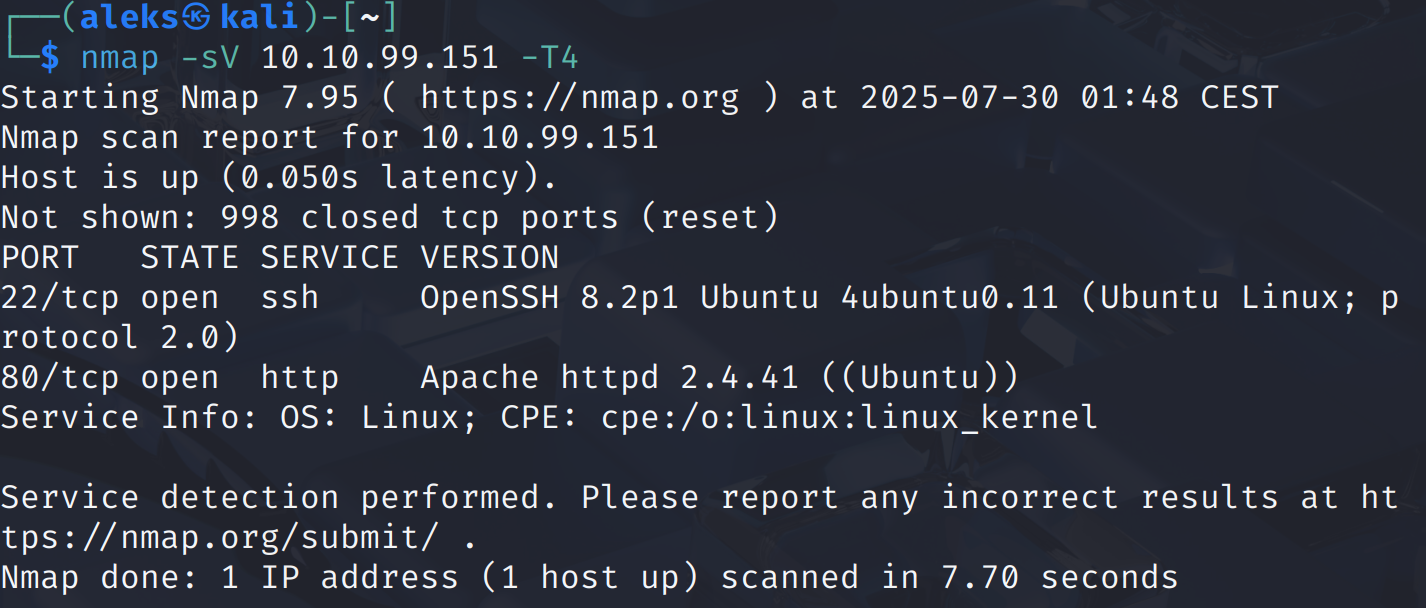Click the 22/tcp port entry
This screenshot has width=1426, height=608.
point(60,298)
